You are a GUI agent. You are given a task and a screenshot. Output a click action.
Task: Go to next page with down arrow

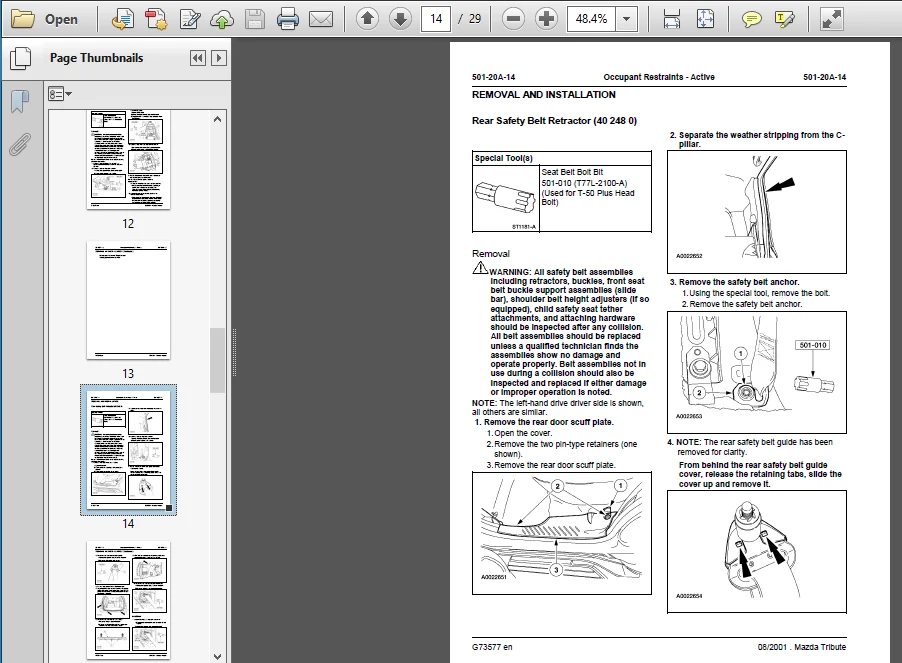click(400, 19)
